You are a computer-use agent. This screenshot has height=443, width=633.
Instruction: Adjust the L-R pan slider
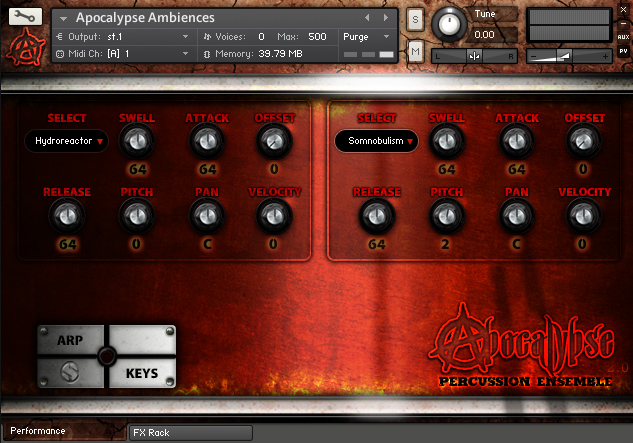click(x=474, y=56)
